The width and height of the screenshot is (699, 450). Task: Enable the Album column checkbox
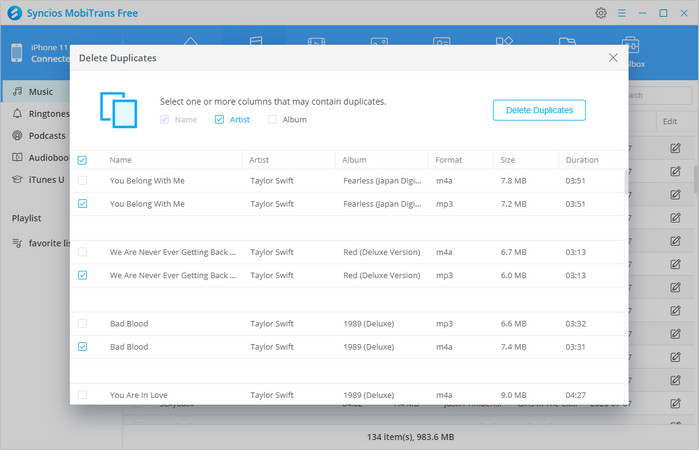tap(272, 120)
